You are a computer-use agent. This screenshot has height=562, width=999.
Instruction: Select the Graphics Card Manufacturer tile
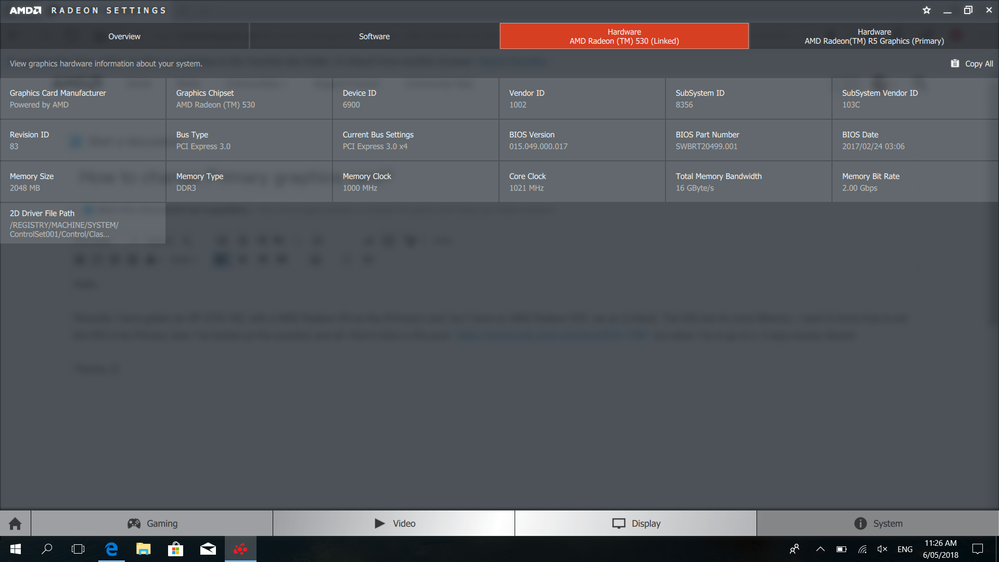click(x=83, y=99)
